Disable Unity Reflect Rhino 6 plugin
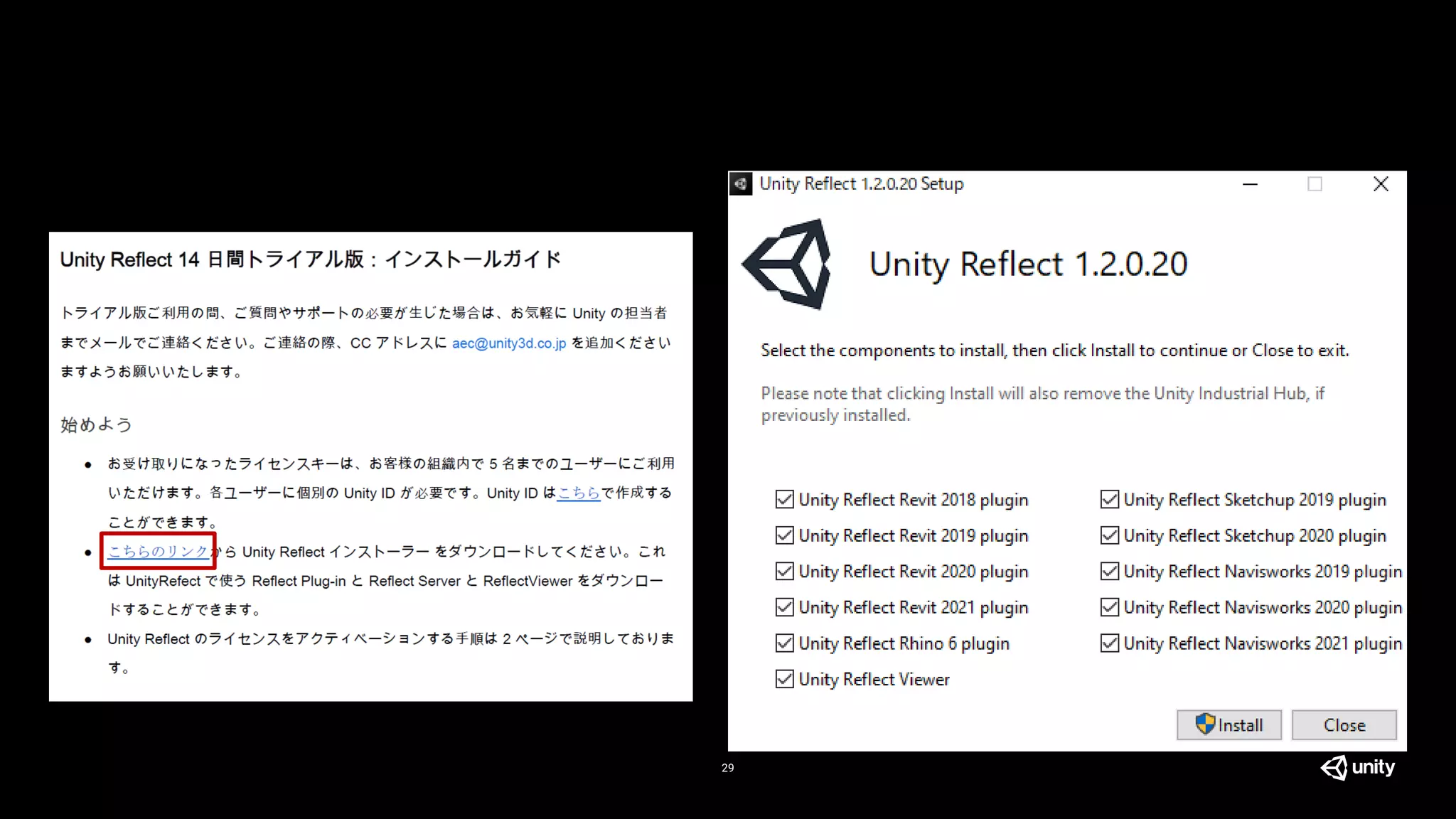 [784, 643]
